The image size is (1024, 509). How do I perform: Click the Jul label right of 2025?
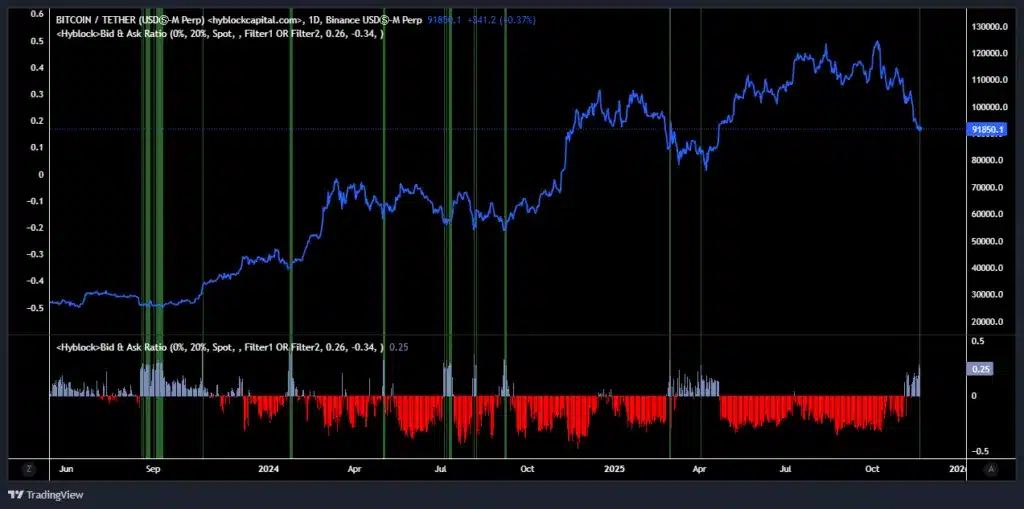coord(786,468)
